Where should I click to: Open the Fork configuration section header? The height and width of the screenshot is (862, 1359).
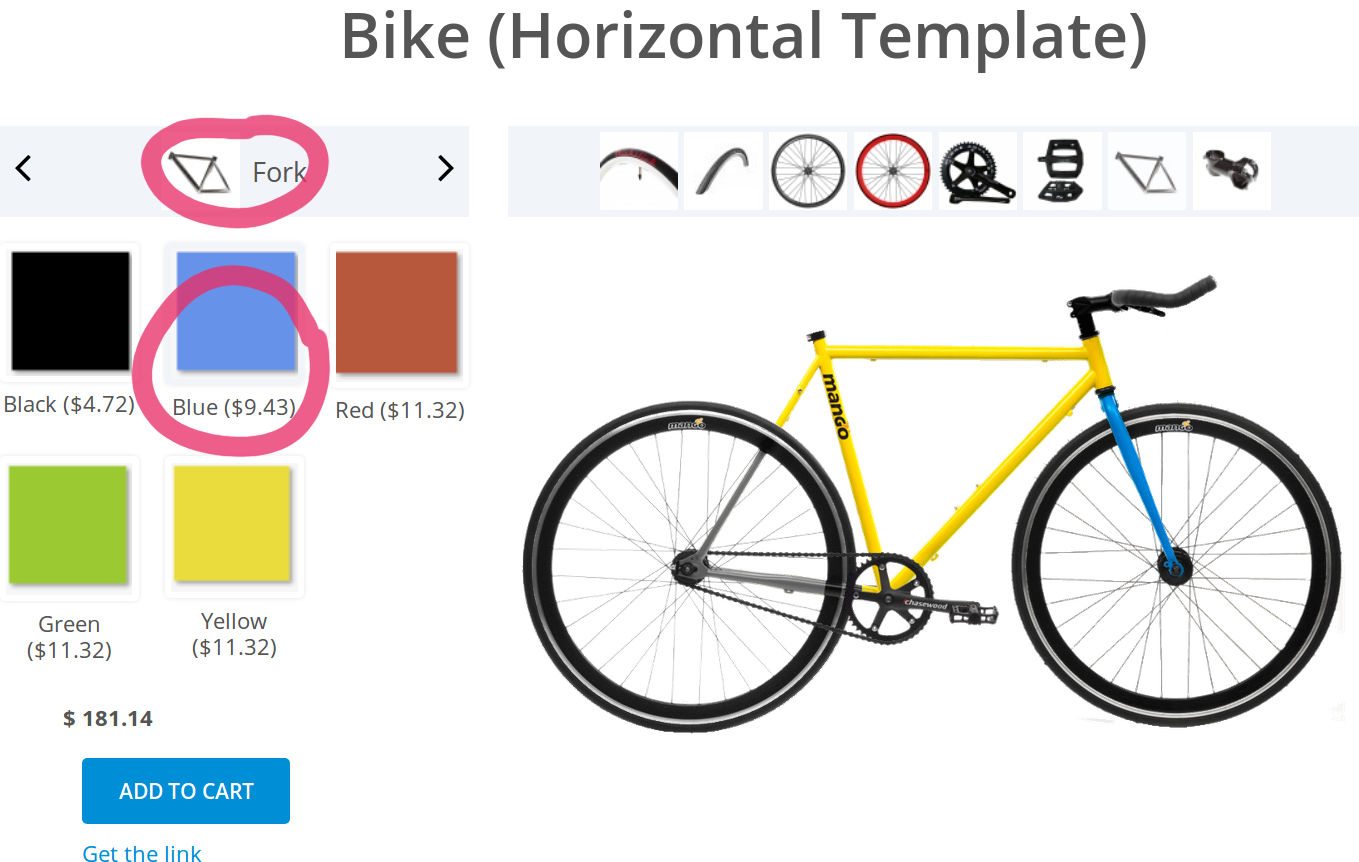point(281,172)
